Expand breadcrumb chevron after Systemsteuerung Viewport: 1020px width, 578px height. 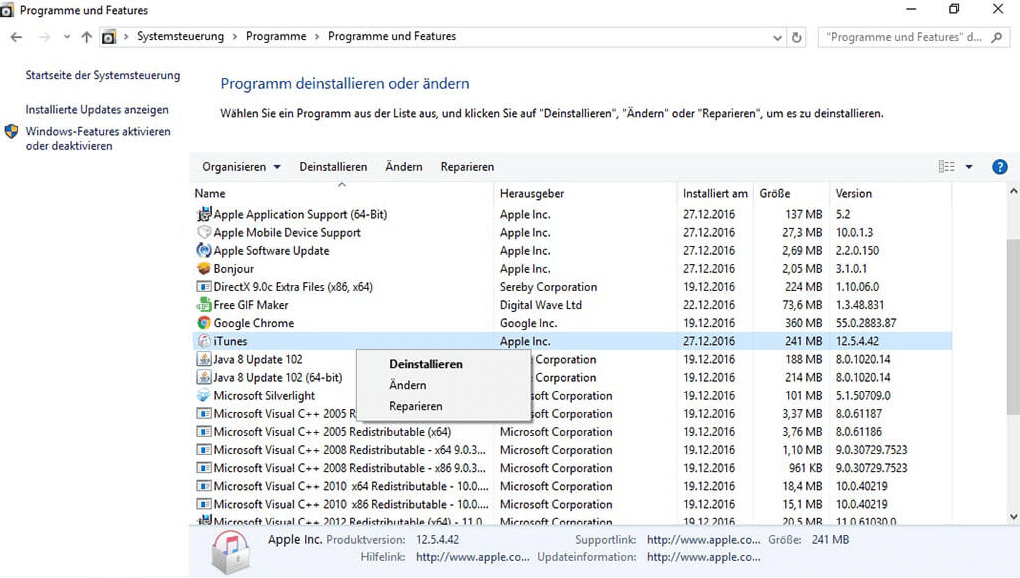tap(235, 37)
